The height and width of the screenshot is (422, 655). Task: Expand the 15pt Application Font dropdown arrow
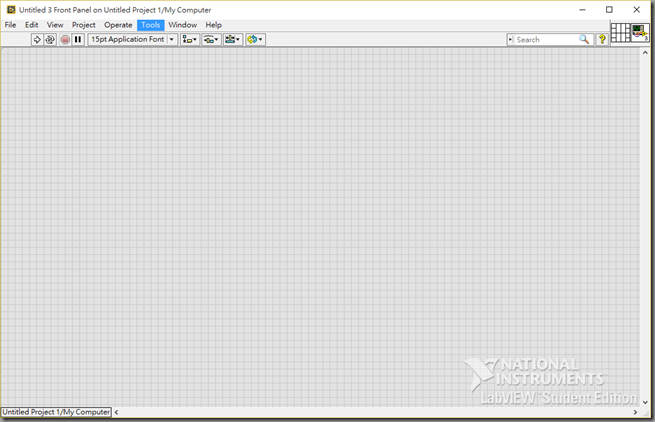(172, 39)
